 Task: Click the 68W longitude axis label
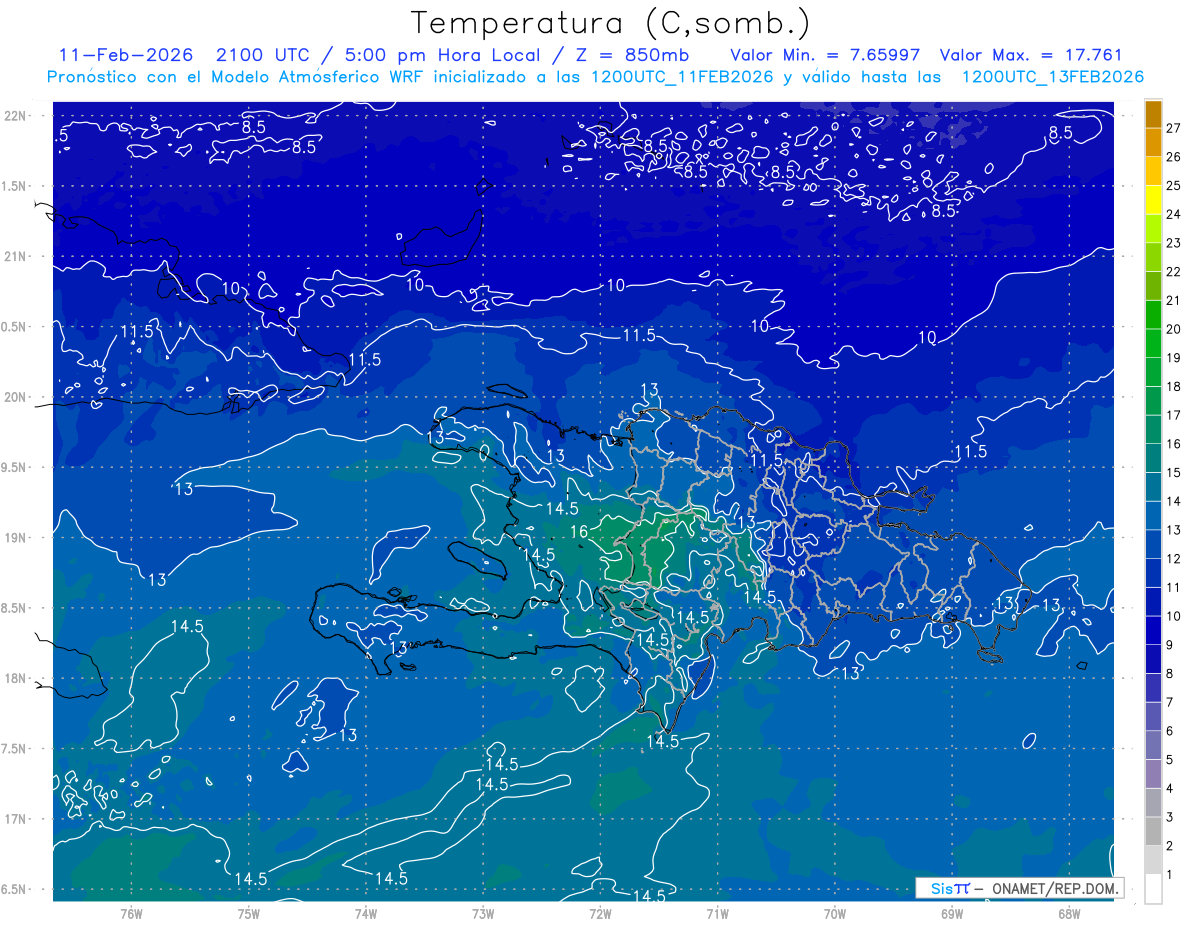pos(1068,914)
